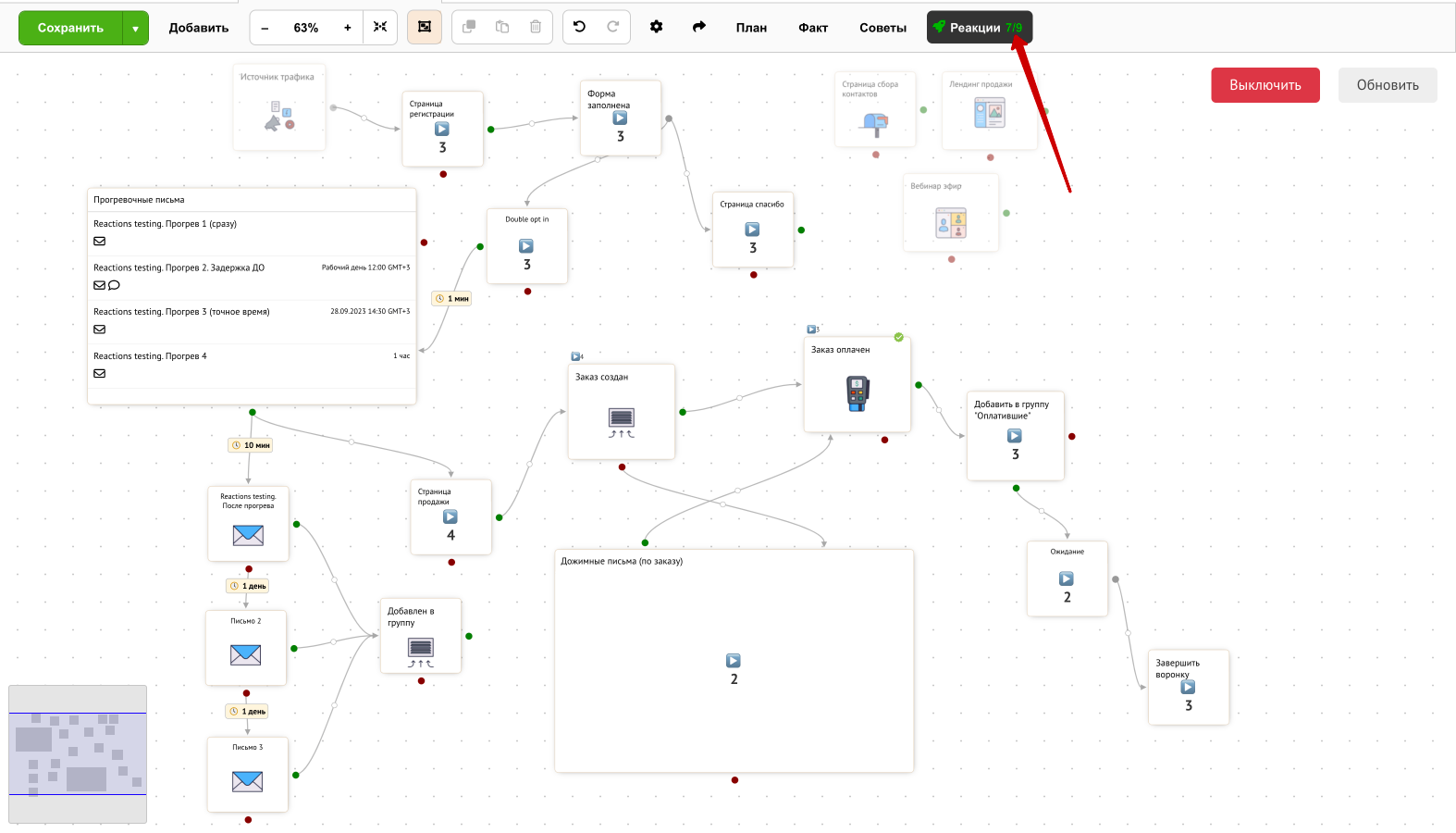Screen dimensions: 1456x833
Task: Click the minimap overview thumbnail
Action: [78, 754]
